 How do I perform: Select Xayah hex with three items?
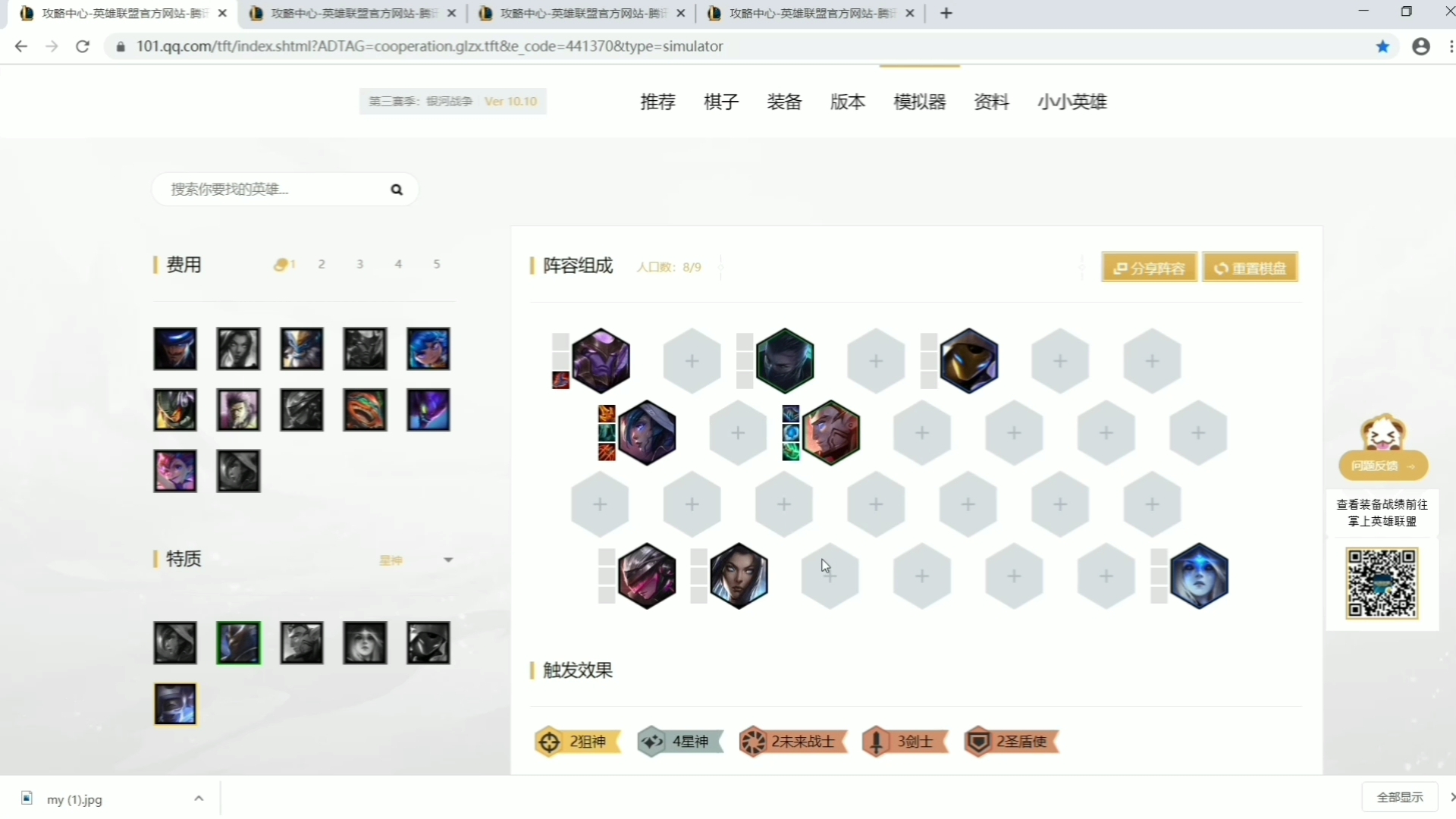coord(647,433)
